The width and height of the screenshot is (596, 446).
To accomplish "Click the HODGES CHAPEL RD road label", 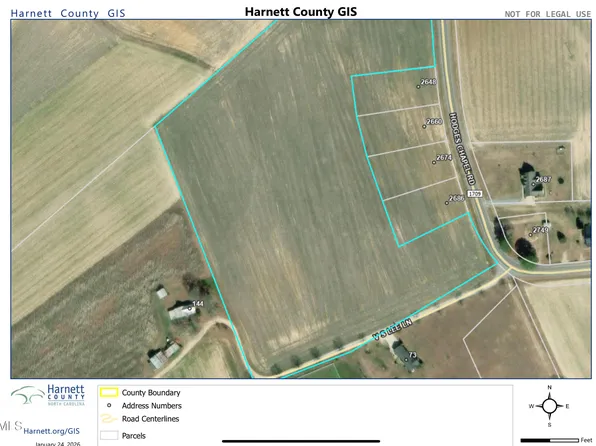I will (x=462, y=149).
